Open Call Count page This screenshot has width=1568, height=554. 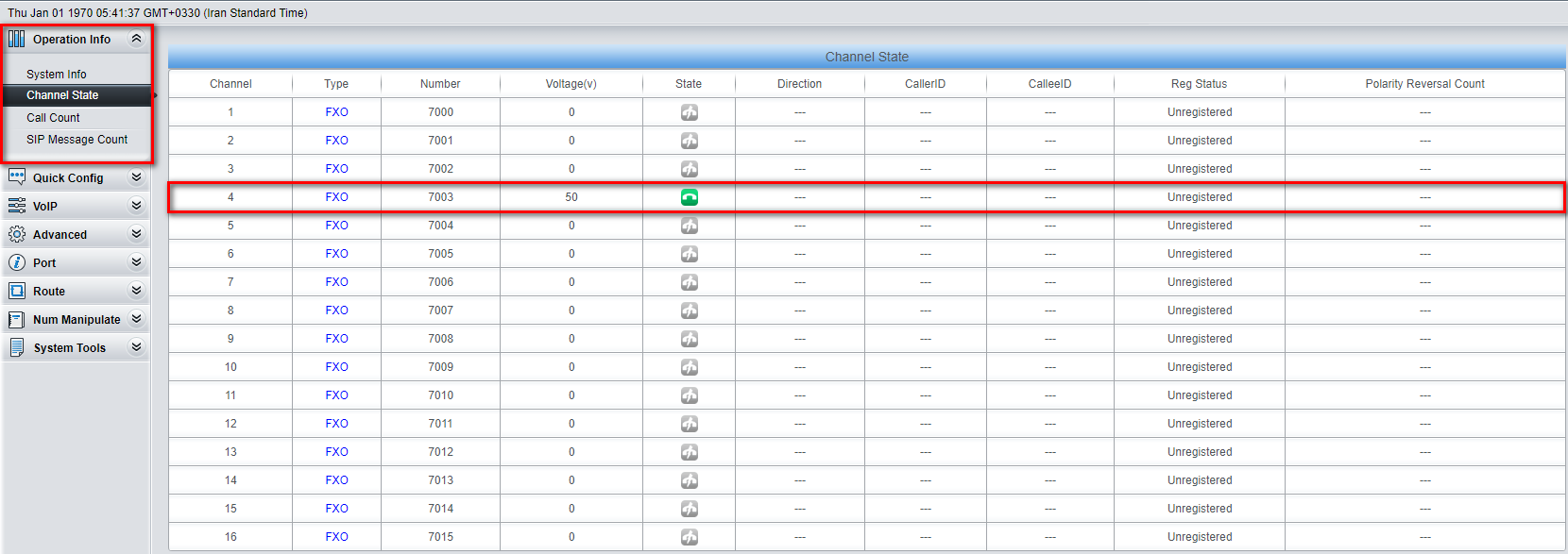[53, 118]
